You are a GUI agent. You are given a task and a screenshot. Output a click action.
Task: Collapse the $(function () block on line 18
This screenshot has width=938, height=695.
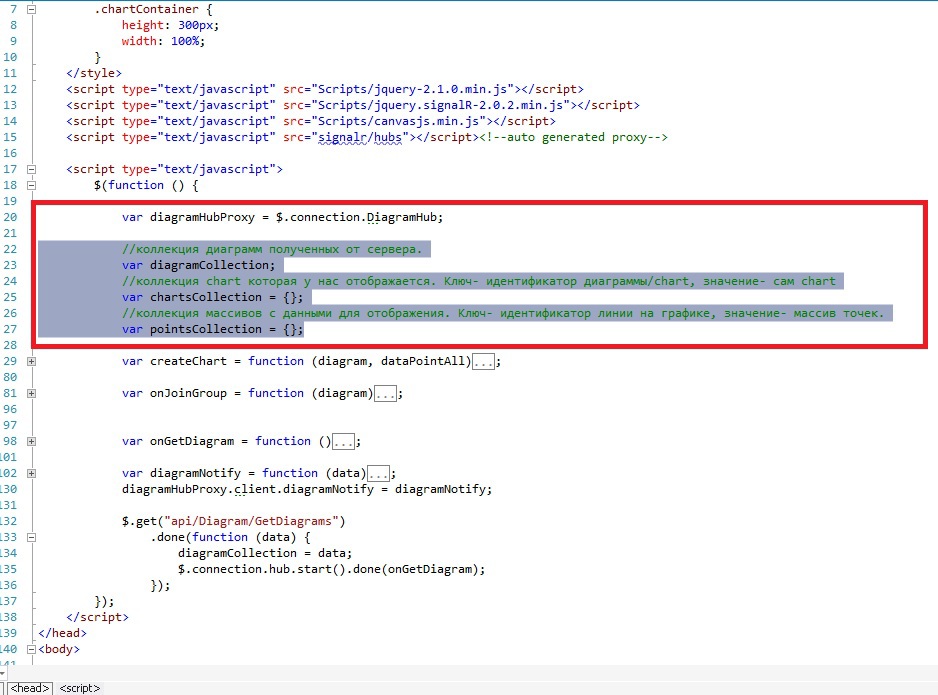click(x=32, y=185)
